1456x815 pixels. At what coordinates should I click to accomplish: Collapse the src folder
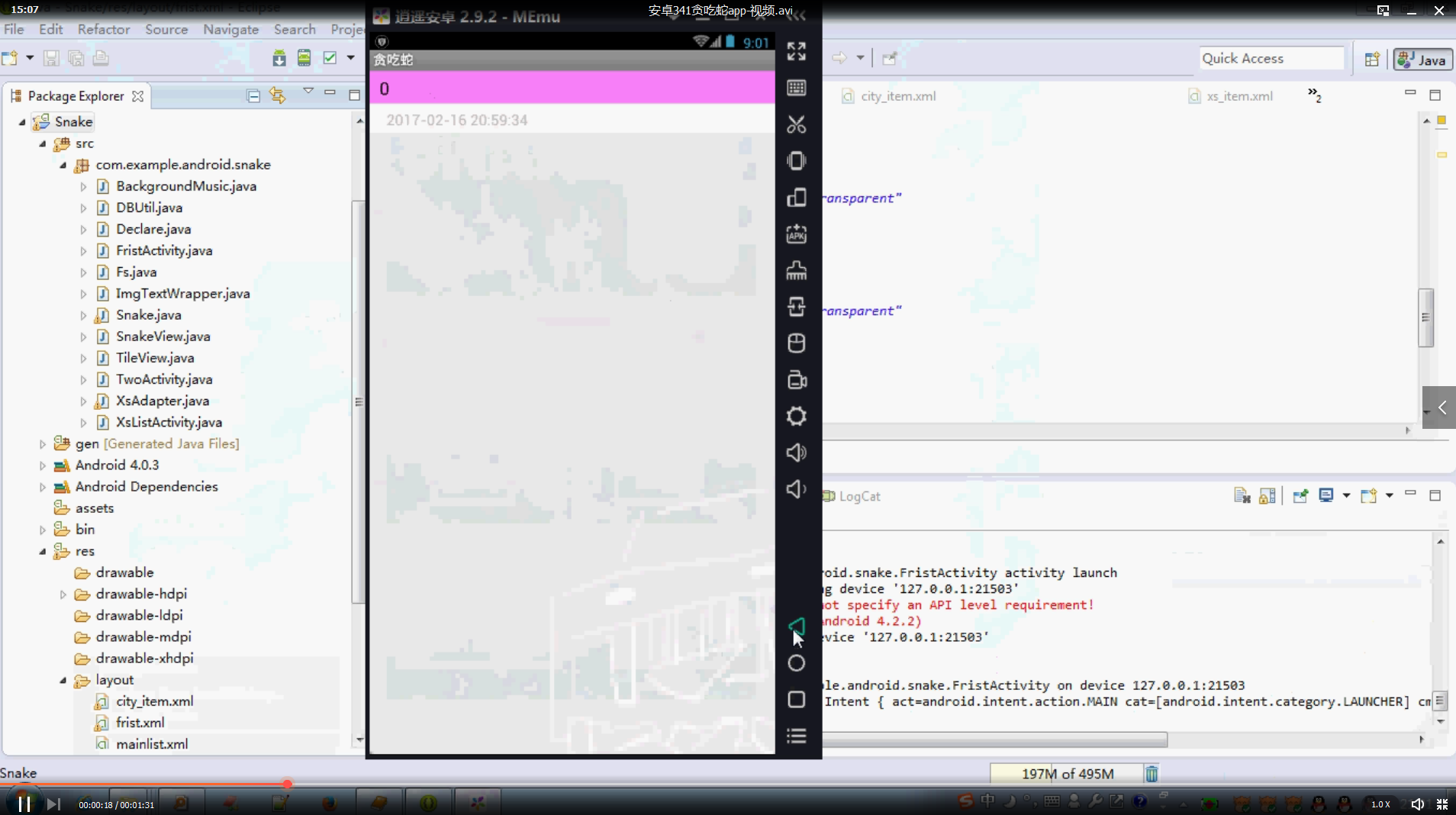(x=43, y=143)
